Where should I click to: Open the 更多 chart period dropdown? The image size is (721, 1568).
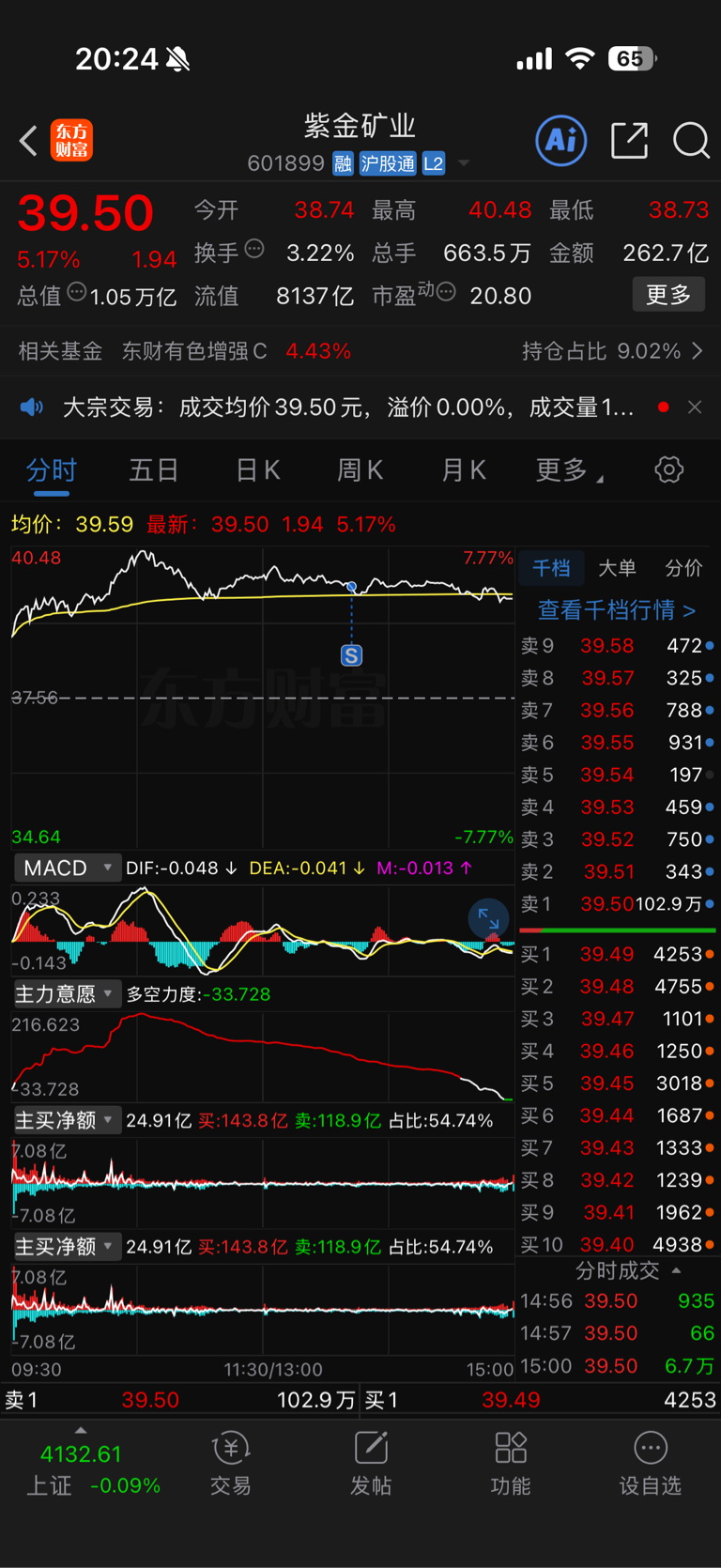[568, 469]
